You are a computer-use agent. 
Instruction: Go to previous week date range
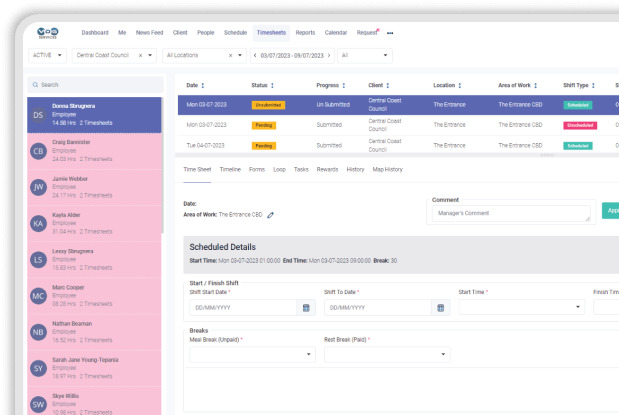click(255, 56)
